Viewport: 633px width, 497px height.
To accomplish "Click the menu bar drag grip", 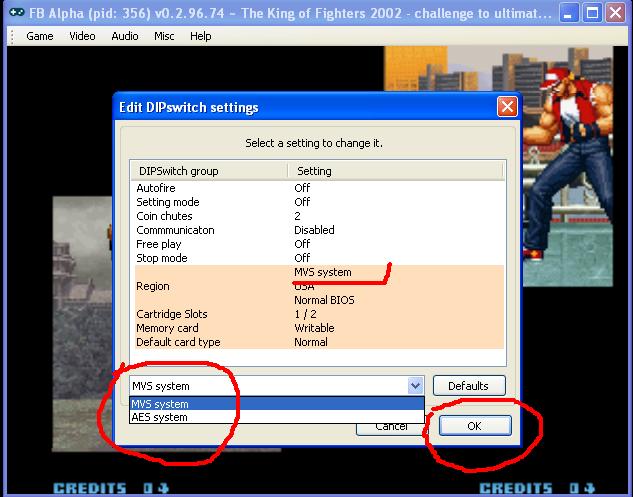I will (12, 36).
